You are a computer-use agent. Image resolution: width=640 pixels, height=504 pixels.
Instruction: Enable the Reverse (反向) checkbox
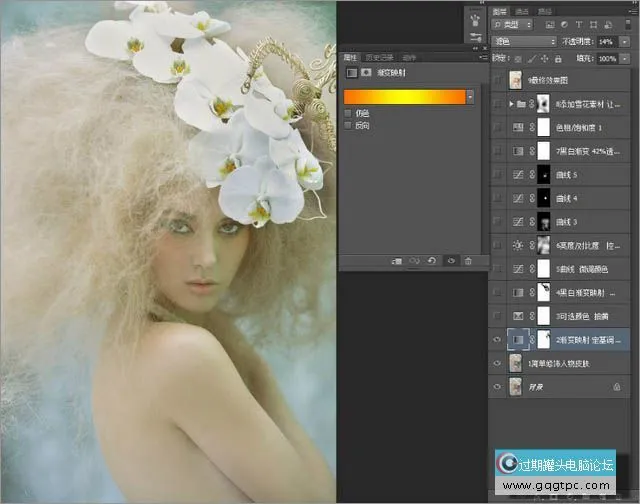pyautogui.click(x=347, y=126)
